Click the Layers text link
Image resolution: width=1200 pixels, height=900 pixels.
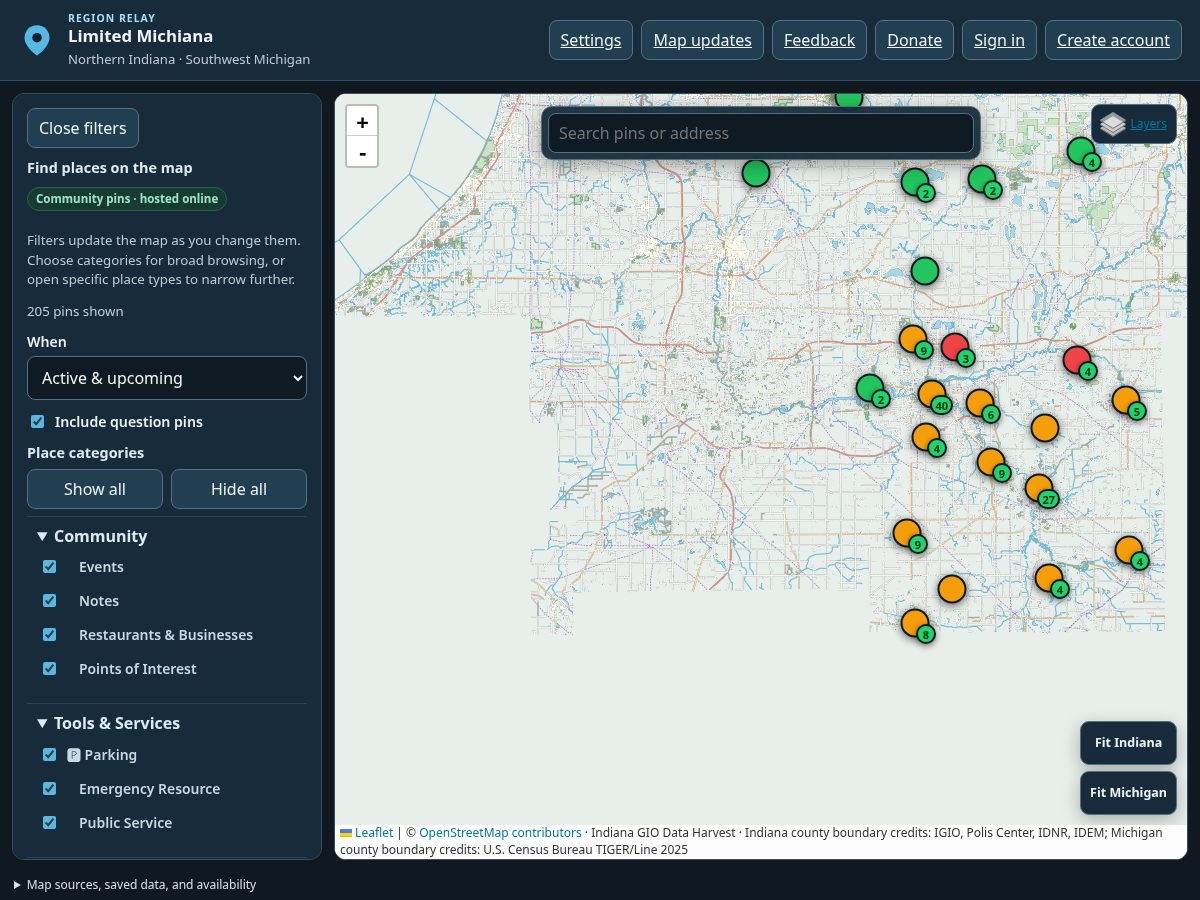click(x=1148, y=124)
